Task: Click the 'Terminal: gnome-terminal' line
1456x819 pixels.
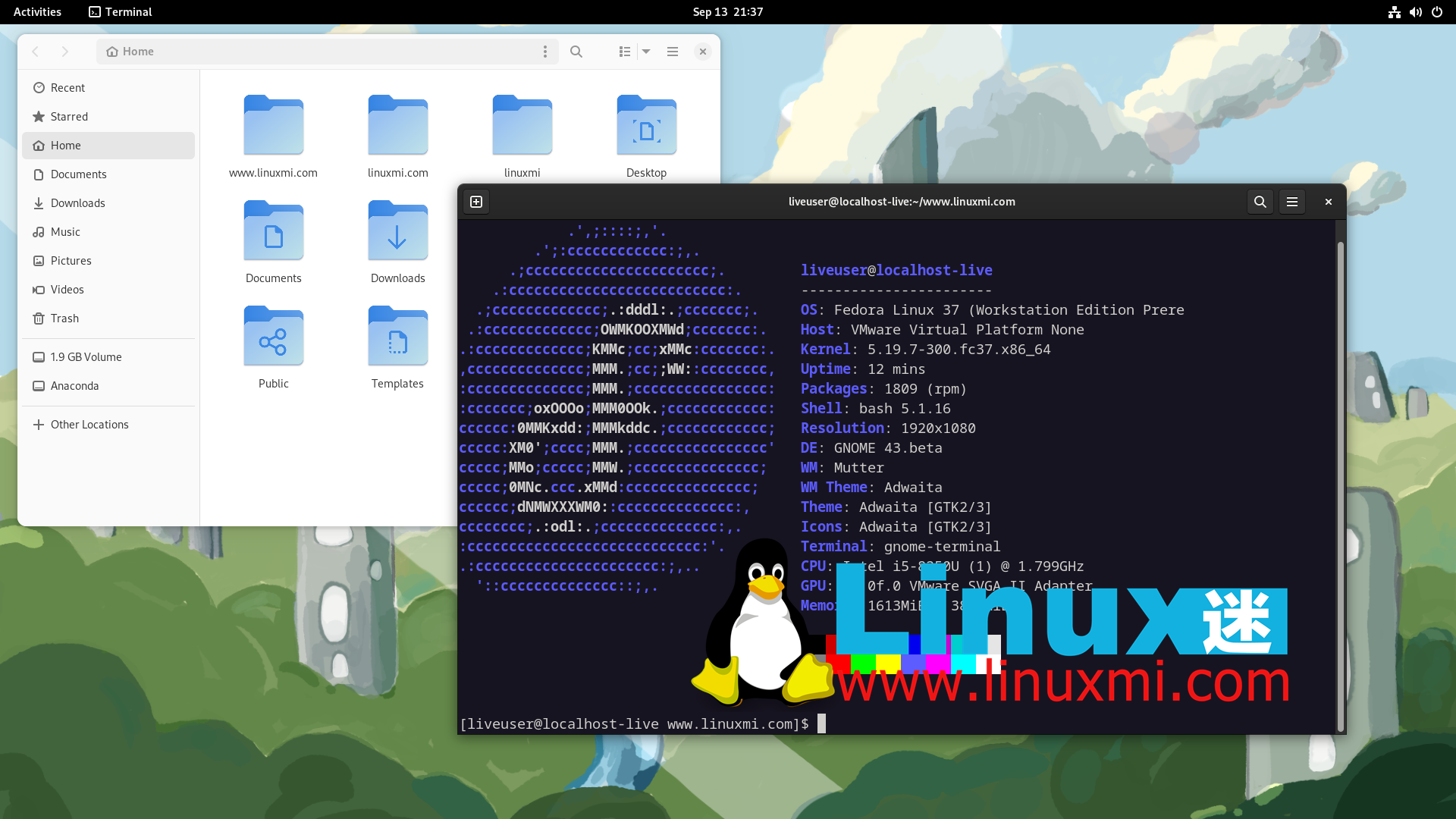Action: pyautogui.click(x=900, y=547)
